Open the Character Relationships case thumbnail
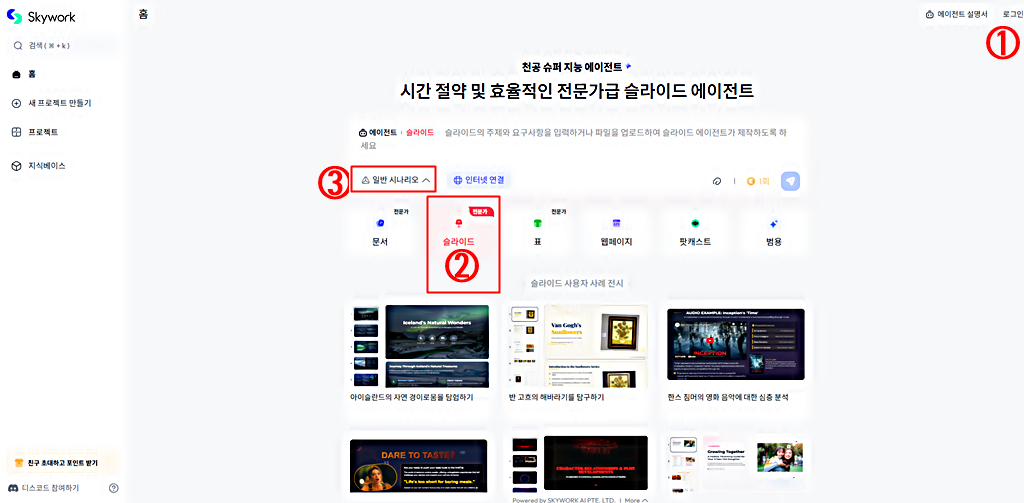This screenshot has height=503, width=1024. 579,465
